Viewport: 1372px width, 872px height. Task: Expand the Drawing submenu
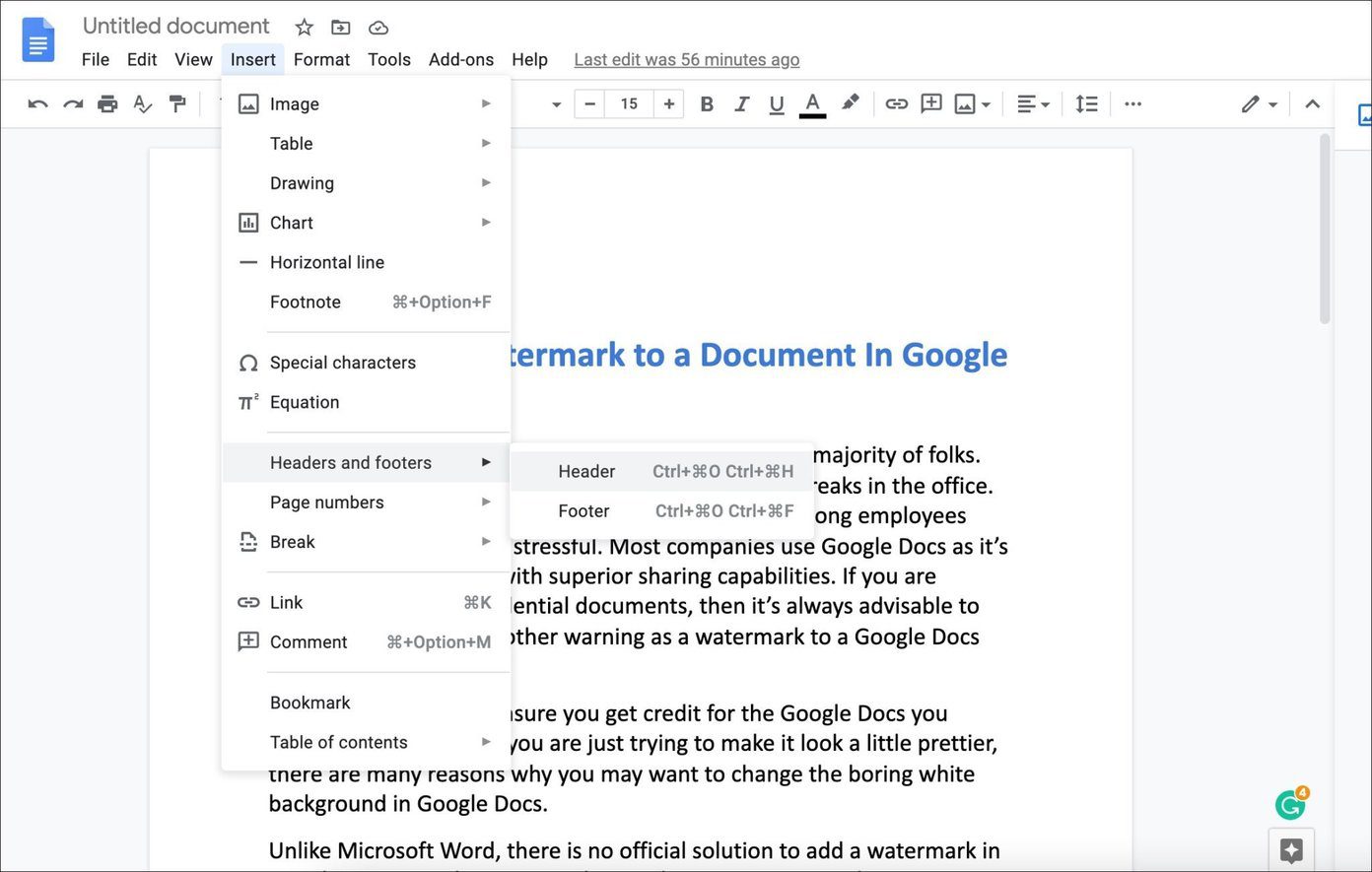coord(366,182)
